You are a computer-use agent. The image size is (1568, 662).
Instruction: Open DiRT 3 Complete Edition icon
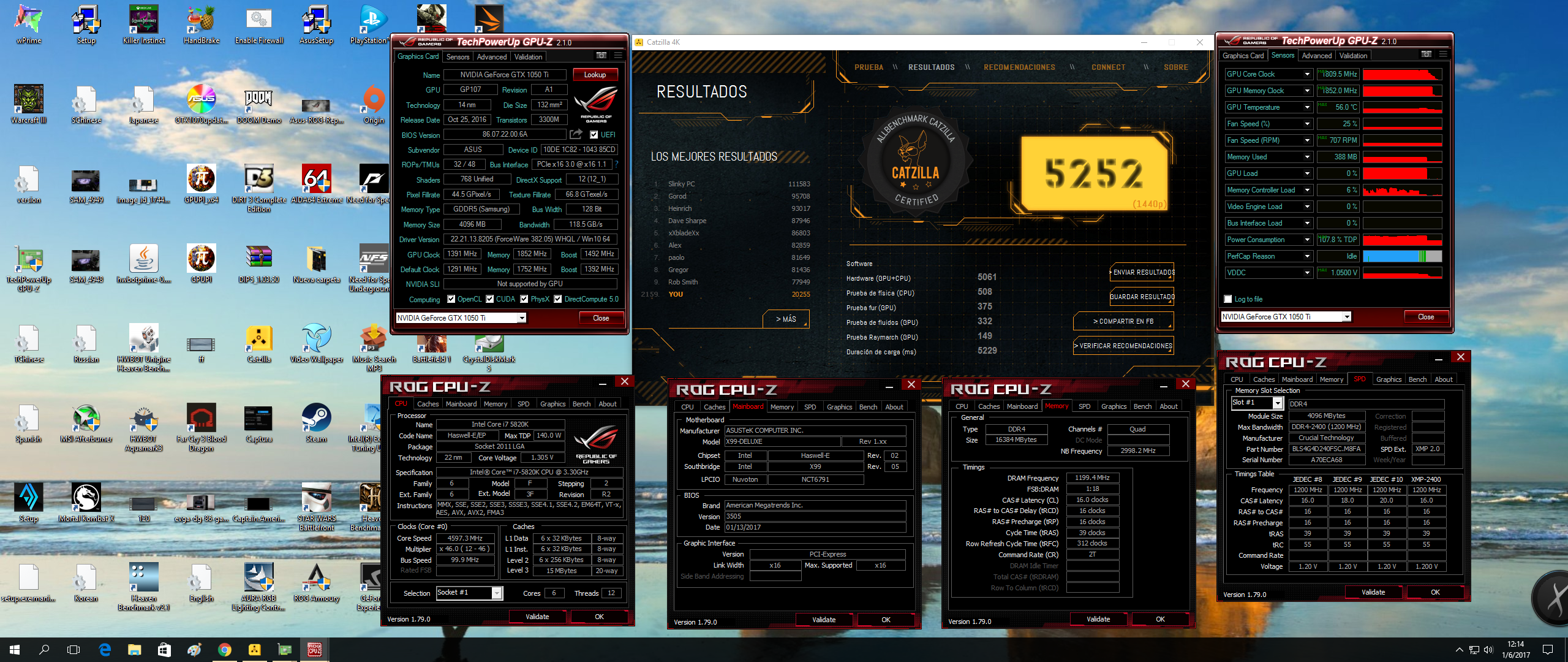tap(258, 187)
